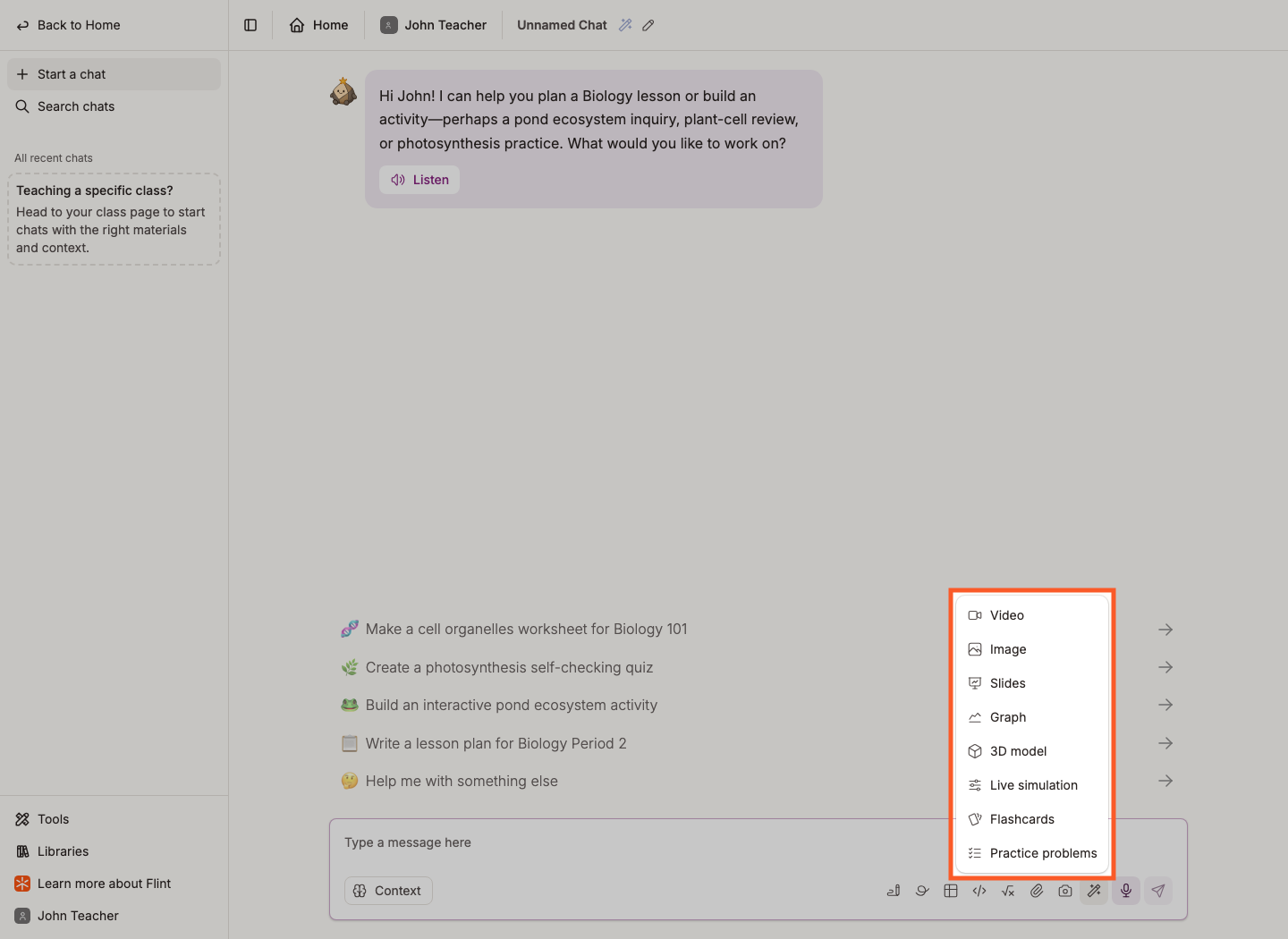Start voice input with the microphone icon

(x=1126, y=891)
